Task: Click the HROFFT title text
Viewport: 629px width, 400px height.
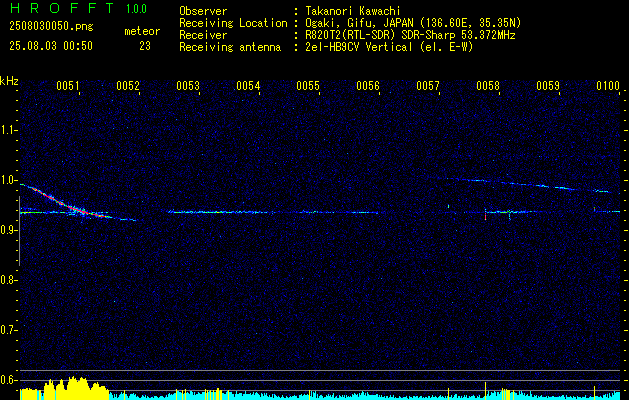Action: coord(63,8)
